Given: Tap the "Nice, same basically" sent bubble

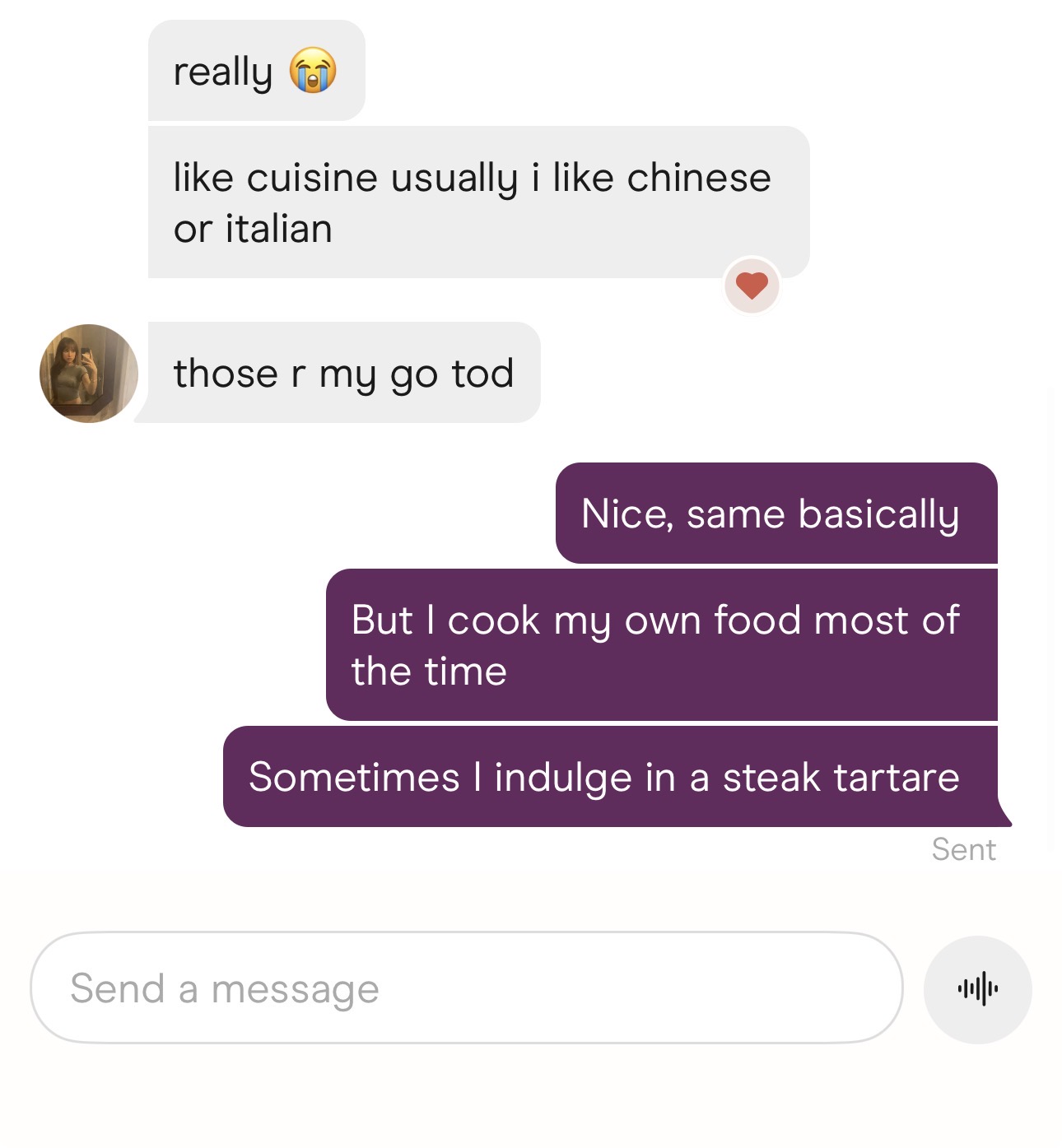Looking at the screenshot, I should (776, 514).
